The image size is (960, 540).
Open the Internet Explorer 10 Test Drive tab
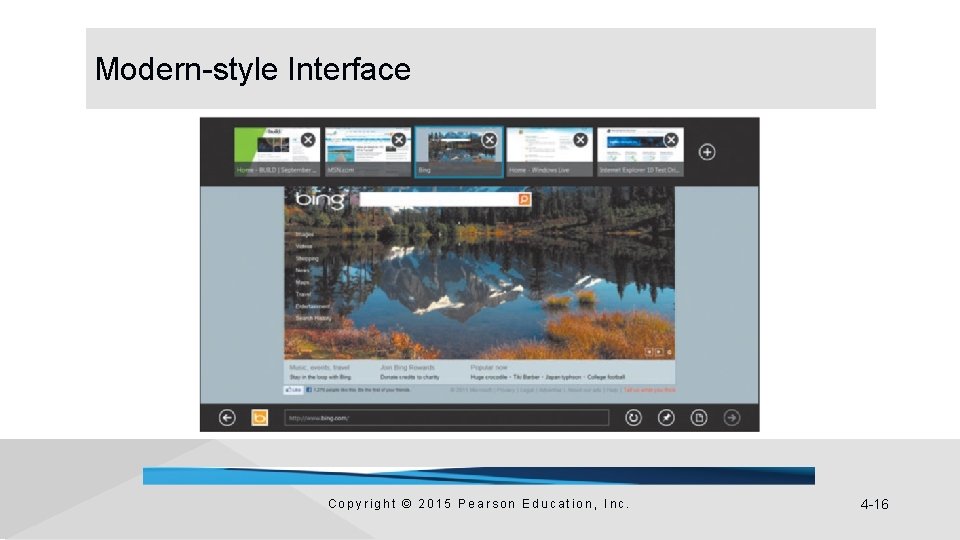pos(640,152)
